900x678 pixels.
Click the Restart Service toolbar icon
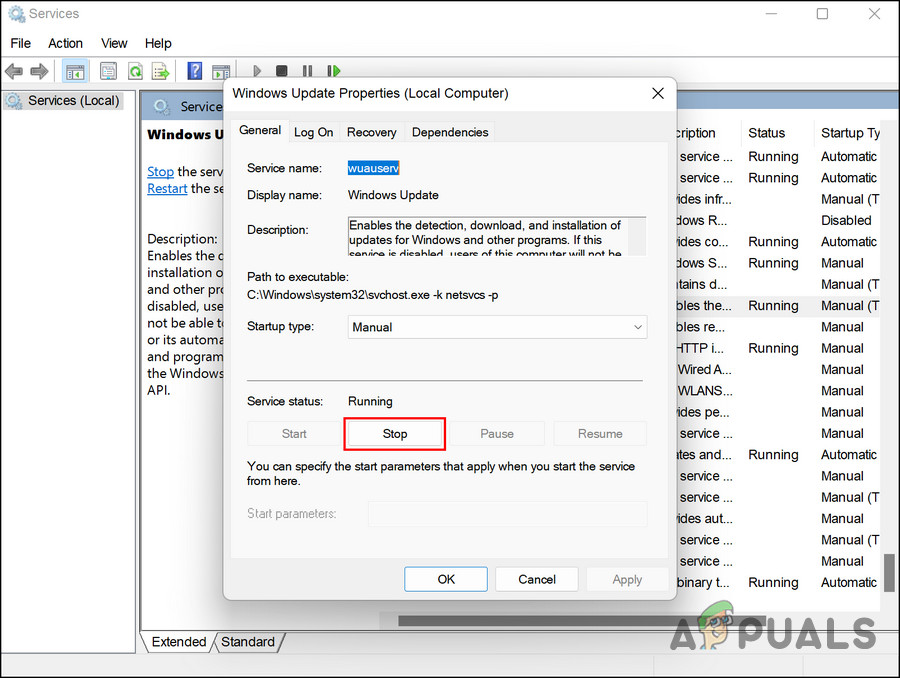tap(333, 71)
